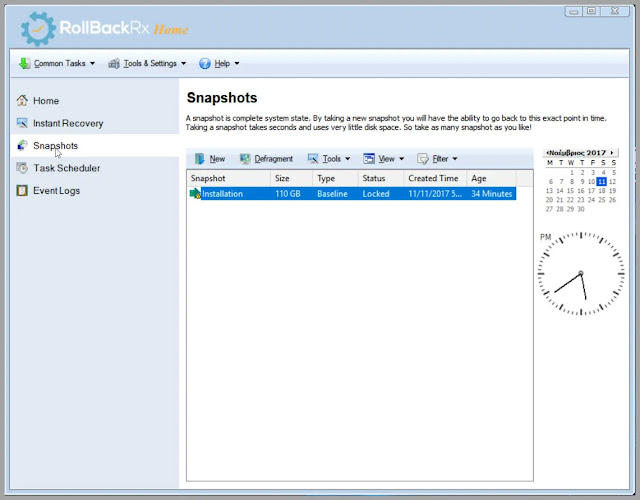Click the calendar month and year title
The image size is (640, 500).
click(x=577, y=153)
